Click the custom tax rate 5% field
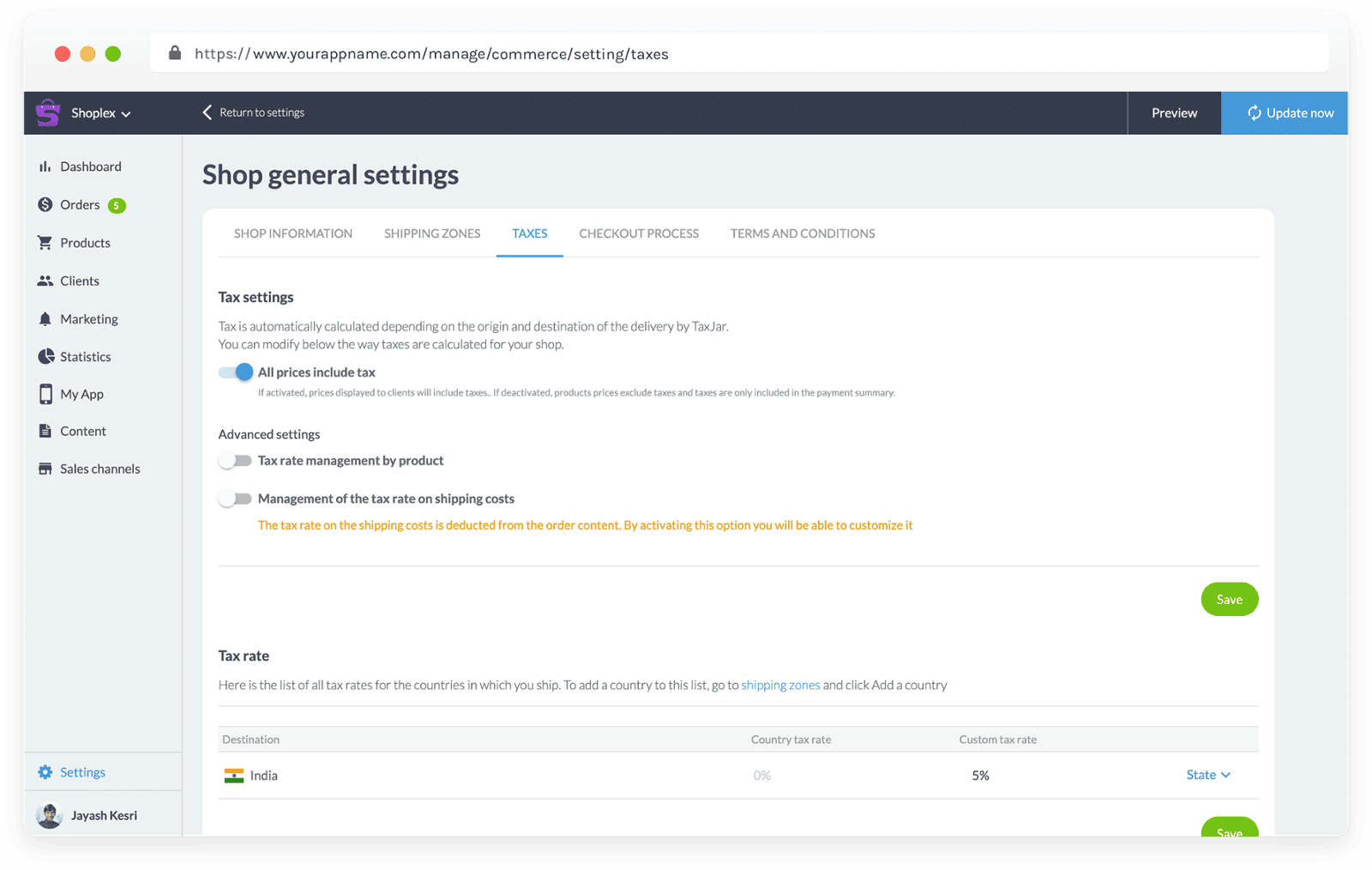 coord(980,776)
